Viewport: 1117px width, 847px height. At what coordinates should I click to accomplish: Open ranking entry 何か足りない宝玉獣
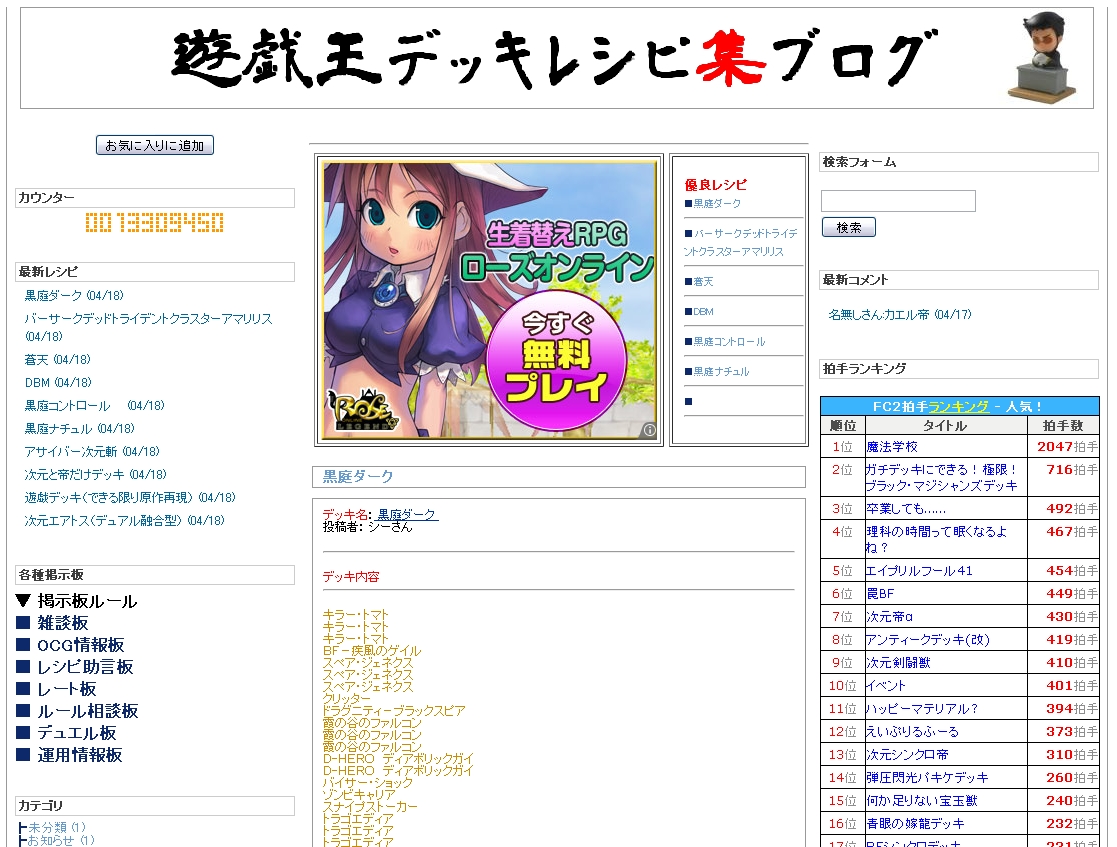click(x=922, y=801)
